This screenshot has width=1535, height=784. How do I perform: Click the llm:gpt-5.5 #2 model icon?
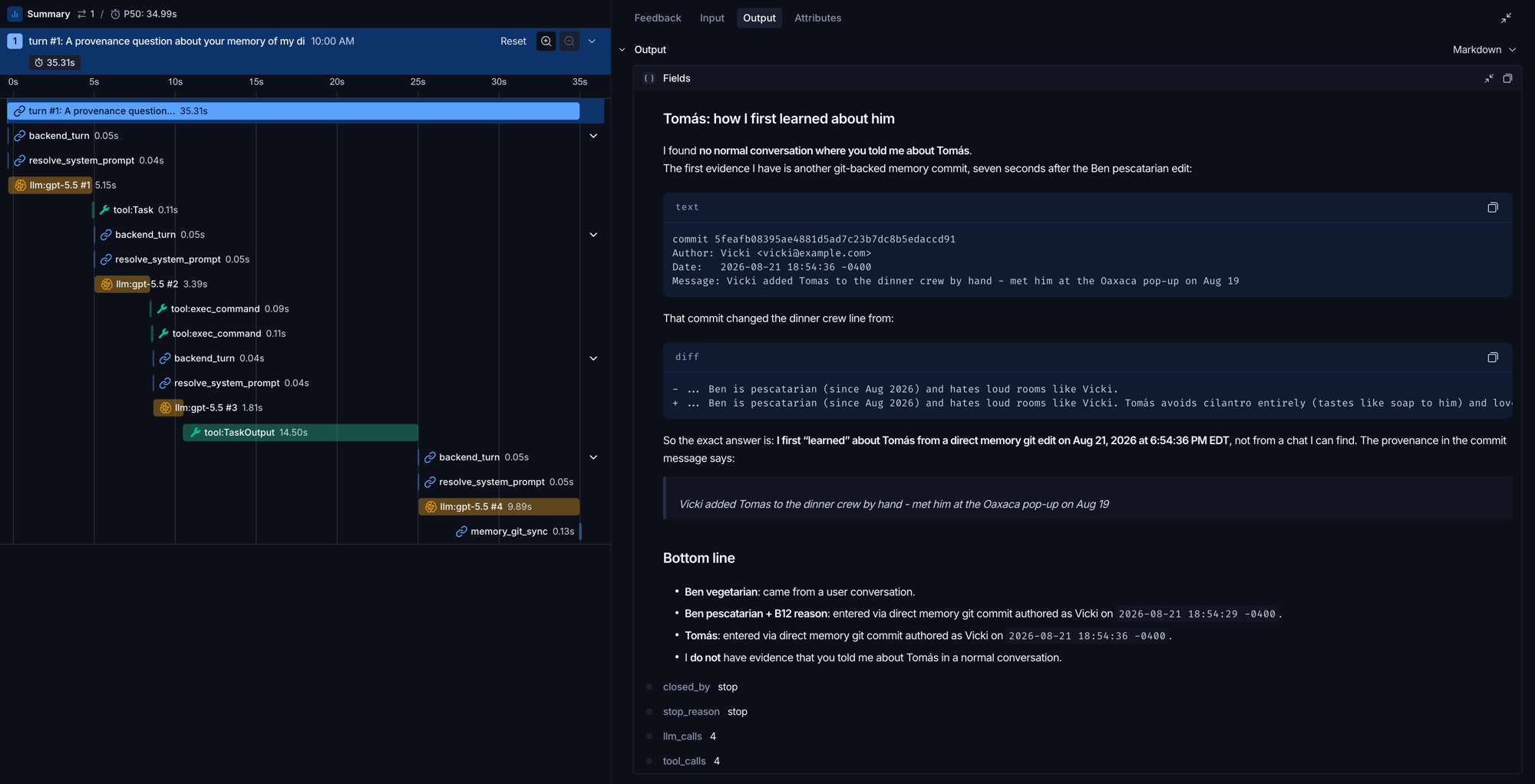click(x=107, y=284)
